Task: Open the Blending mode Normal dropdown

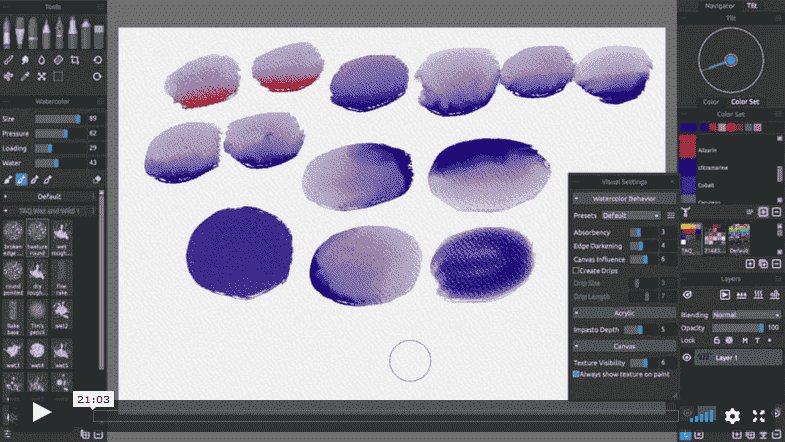Action: point(746,315)
